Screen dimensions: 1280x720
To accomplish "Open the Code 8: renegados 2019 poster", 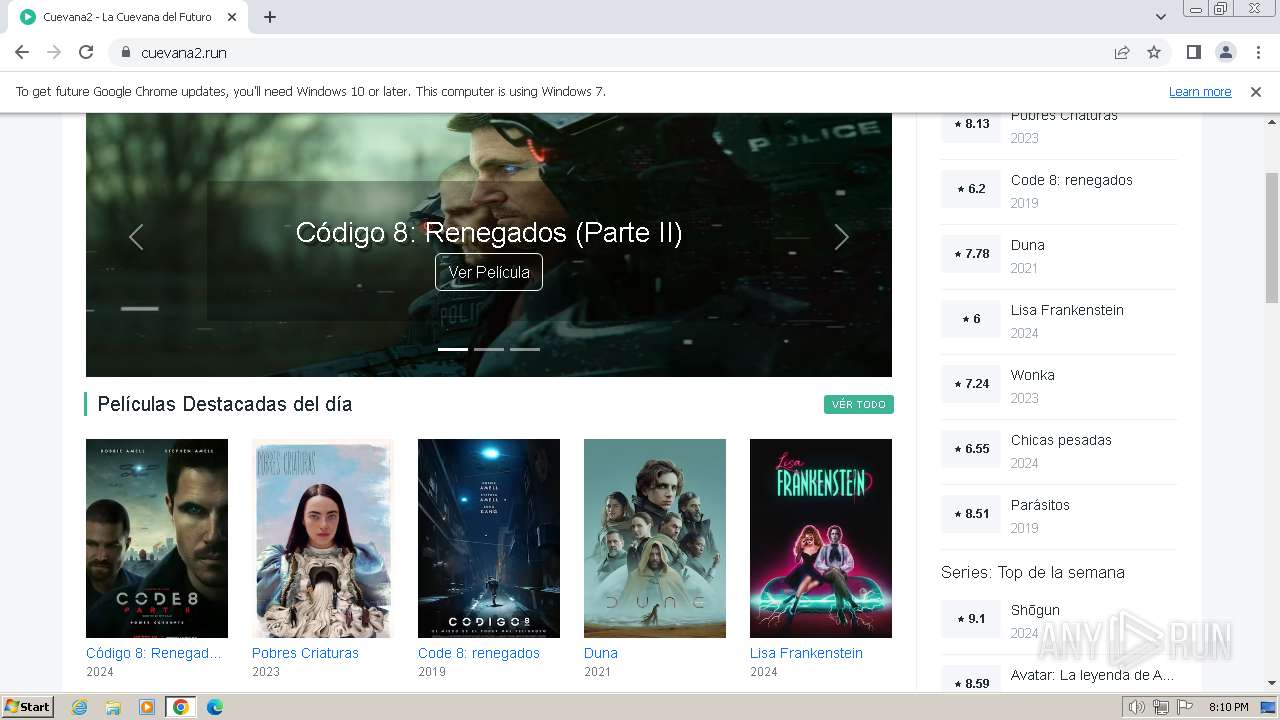I will [x=489, y=538].
